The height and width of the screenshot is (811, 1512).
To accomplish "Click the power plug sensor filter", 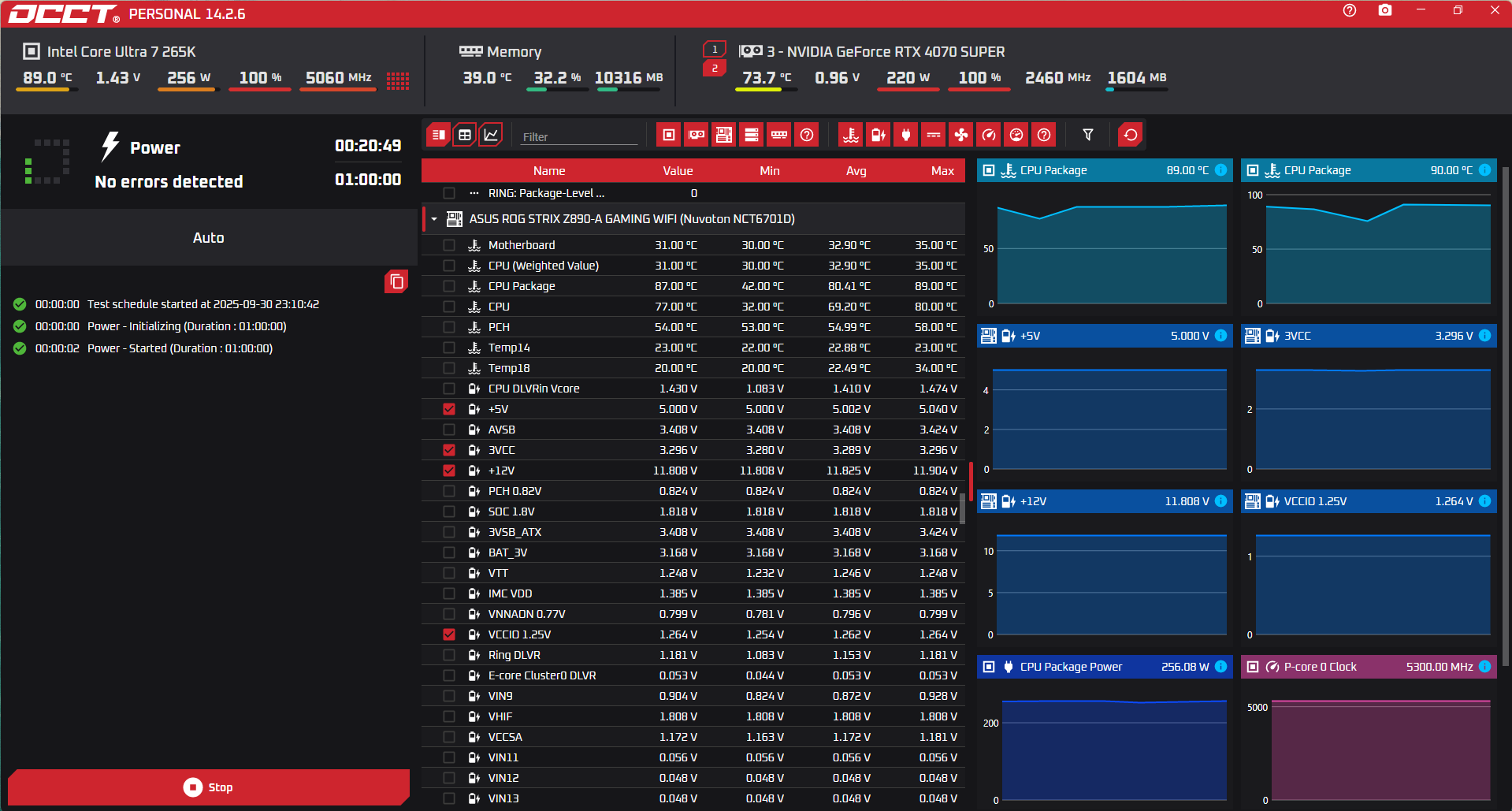I will pos(906,135).
